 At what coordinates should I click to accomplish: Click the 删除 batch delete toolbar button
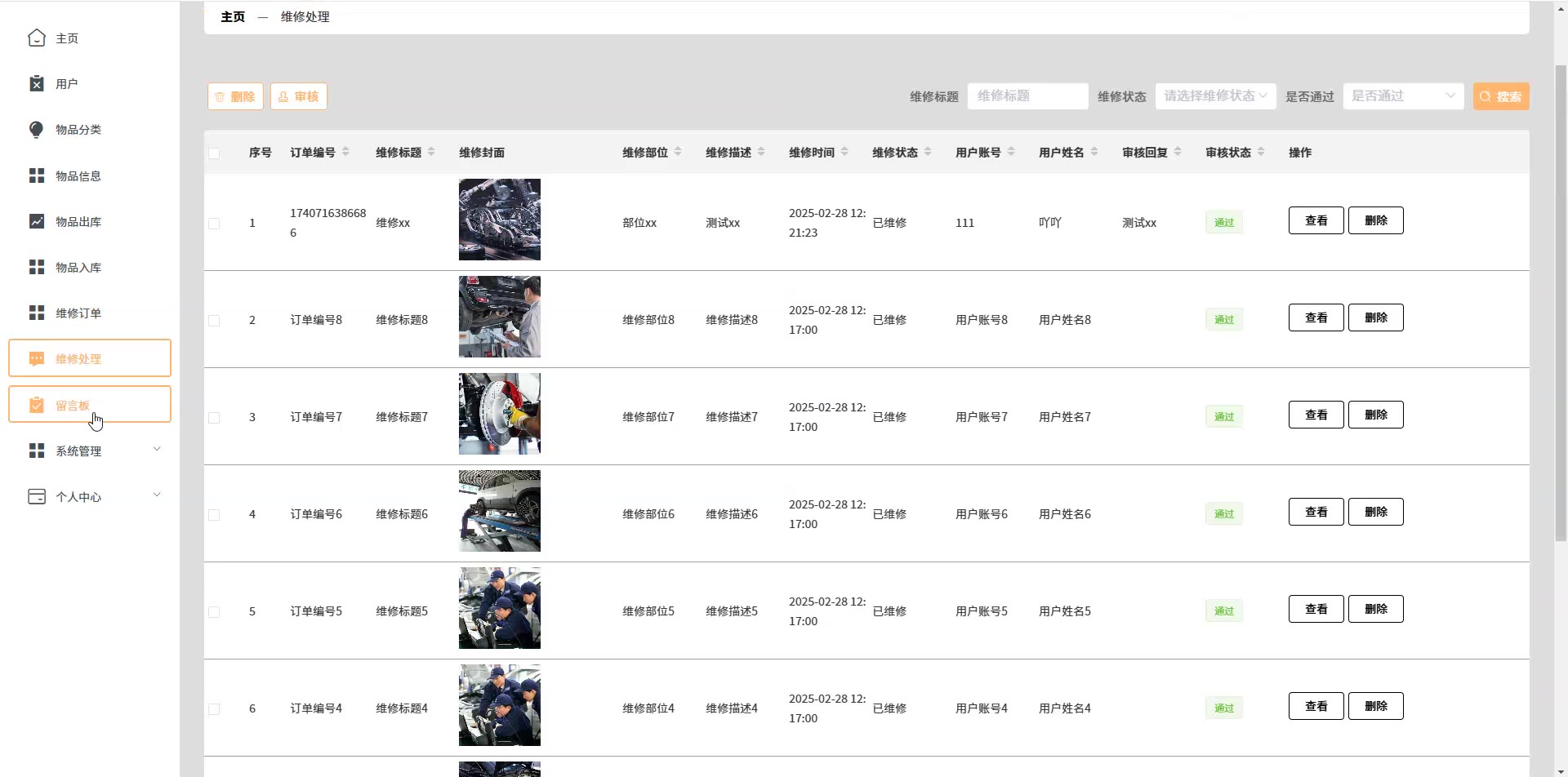click(x=235, y=96)
